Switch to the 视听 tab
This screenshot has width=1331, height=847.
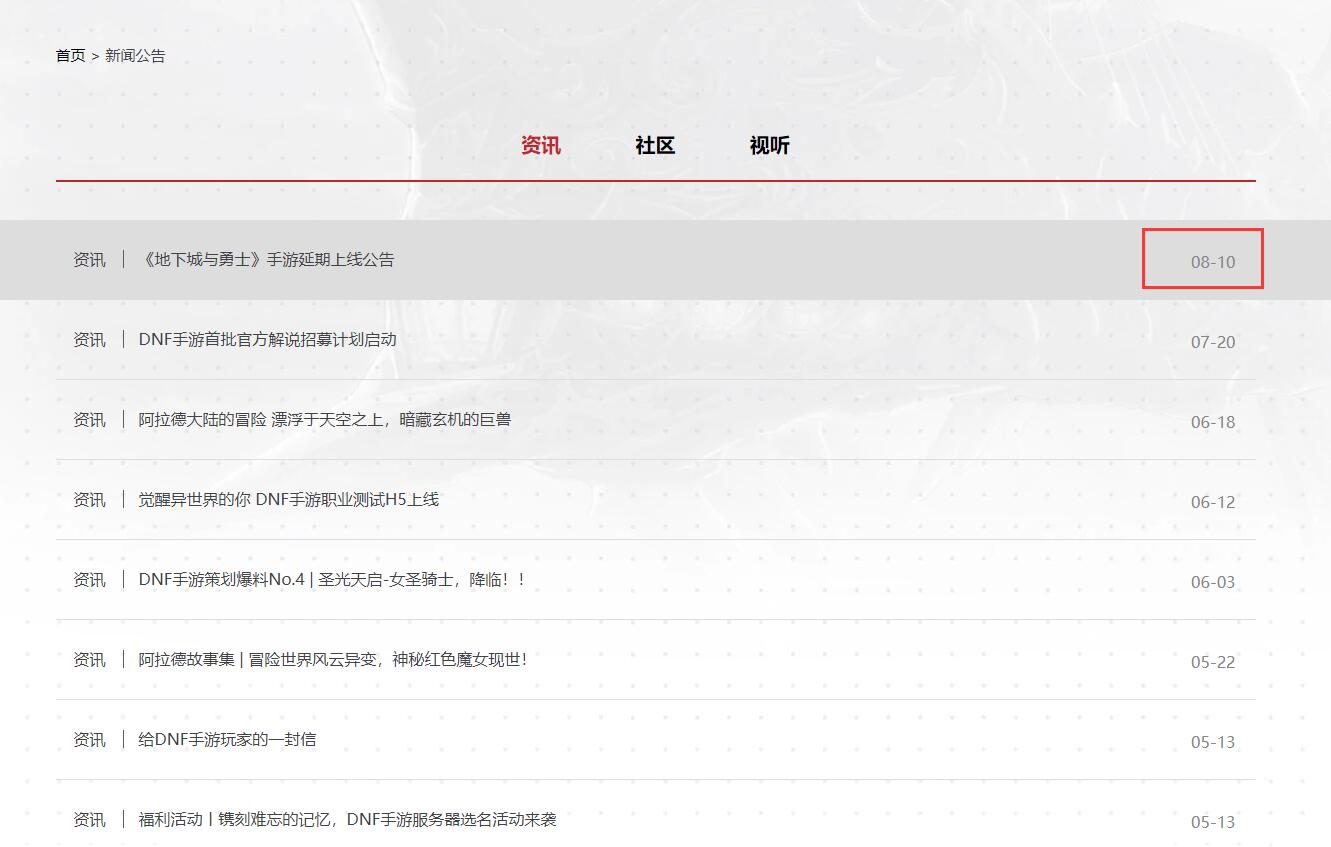coord(769,146)
